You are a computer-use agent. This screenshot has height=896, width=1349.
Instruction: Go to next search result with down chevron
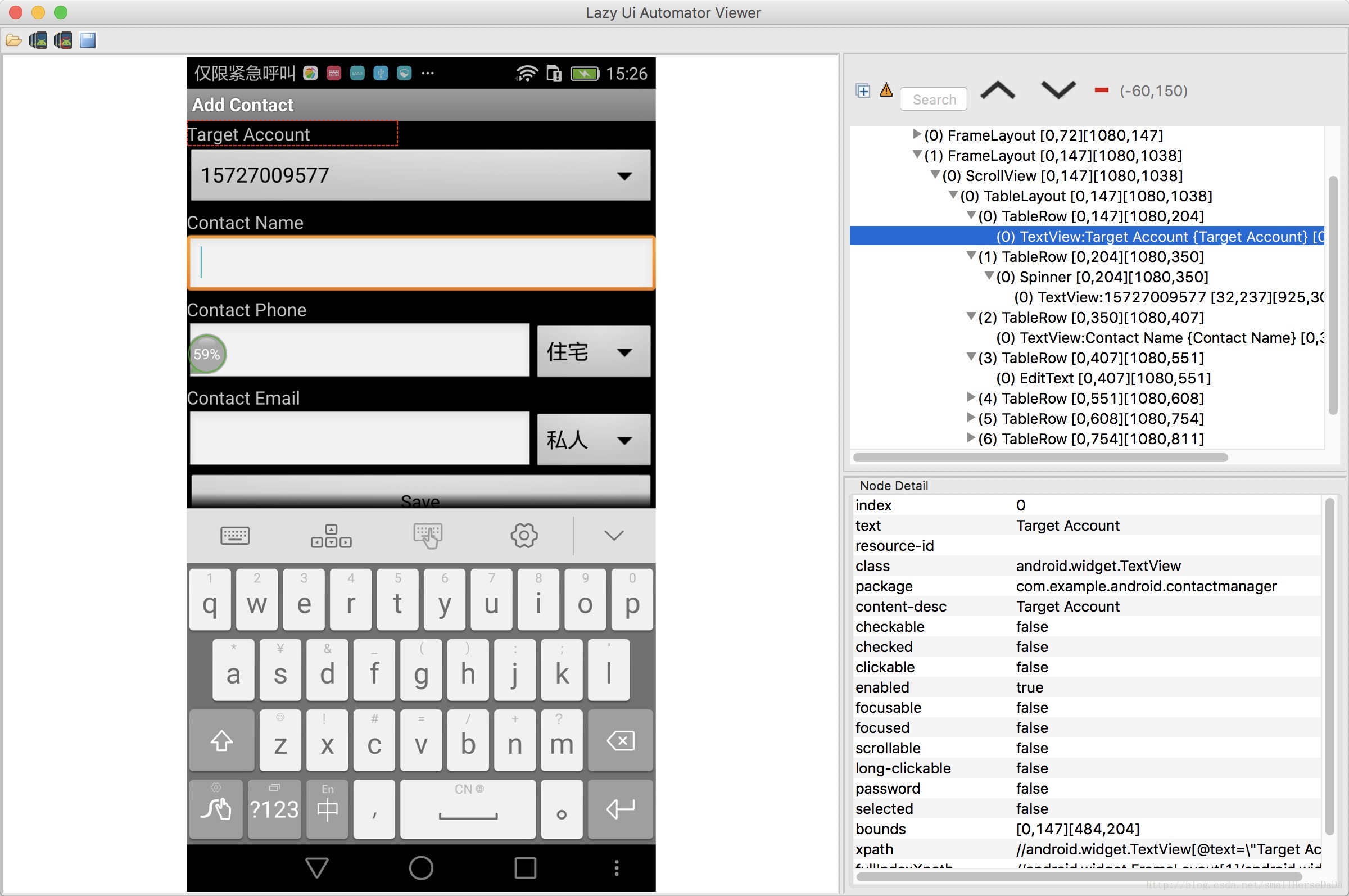point(1058,90)
